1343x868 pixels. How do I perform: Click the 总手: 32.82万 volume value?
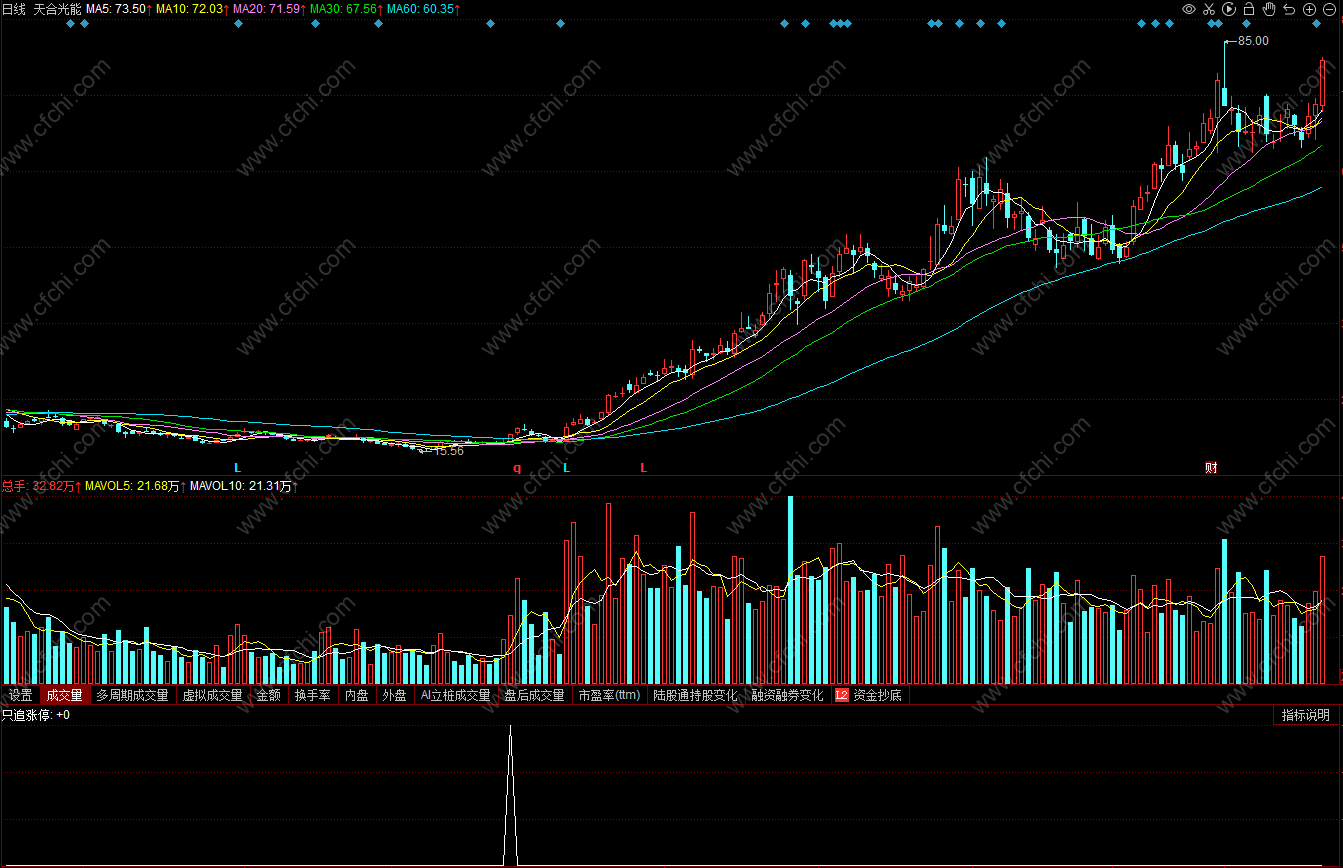[41, 486]
